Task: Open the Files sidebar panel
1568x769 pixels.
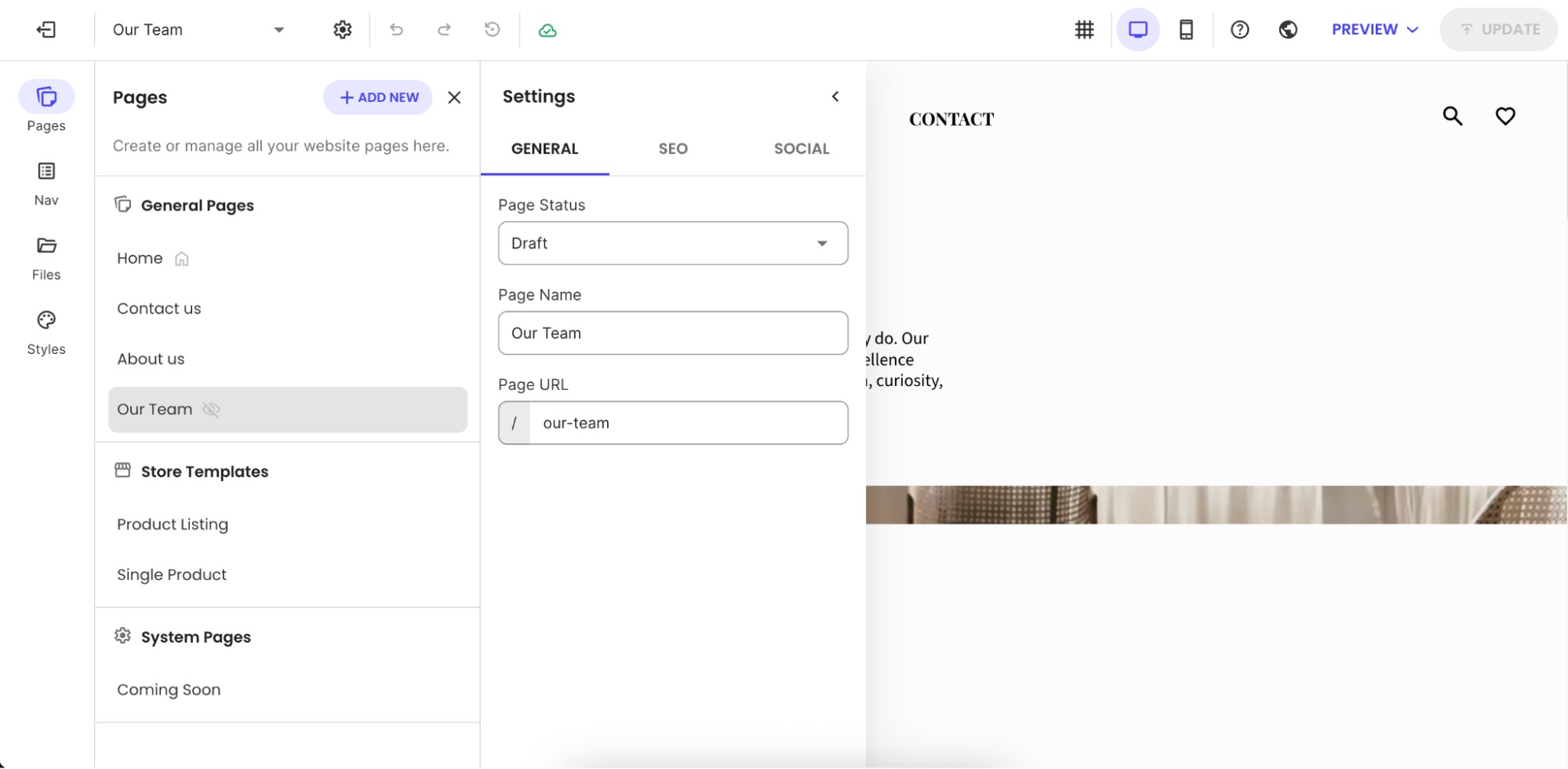Action: tap(46, 259)
